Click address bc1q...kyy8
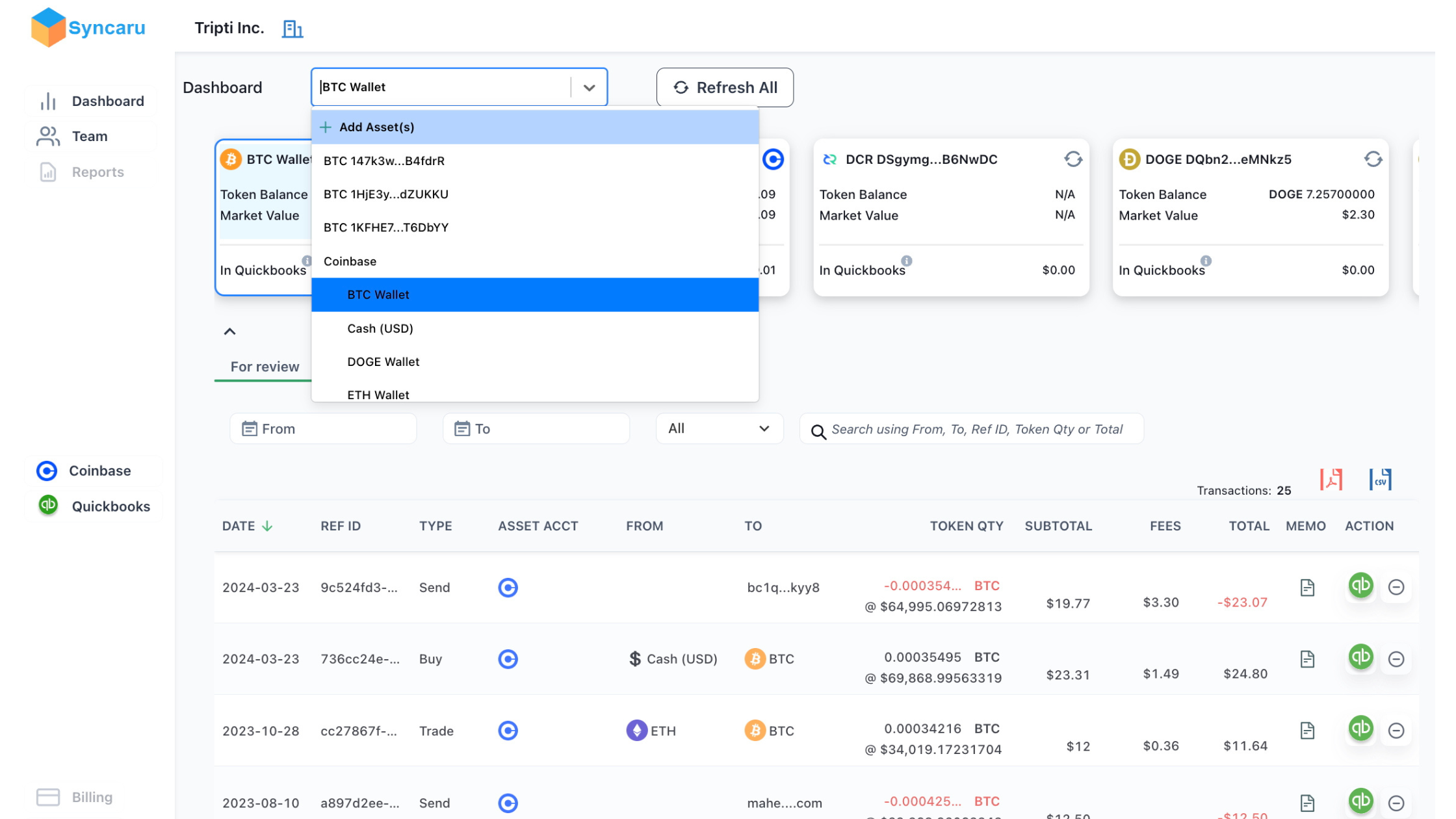This screenshot has width=1456, height=819. (x=783, y=588)
